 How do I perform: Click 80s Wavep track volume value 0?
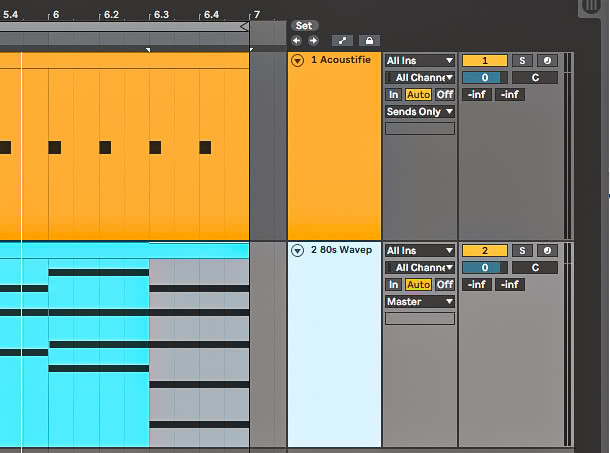coord(485,268)
